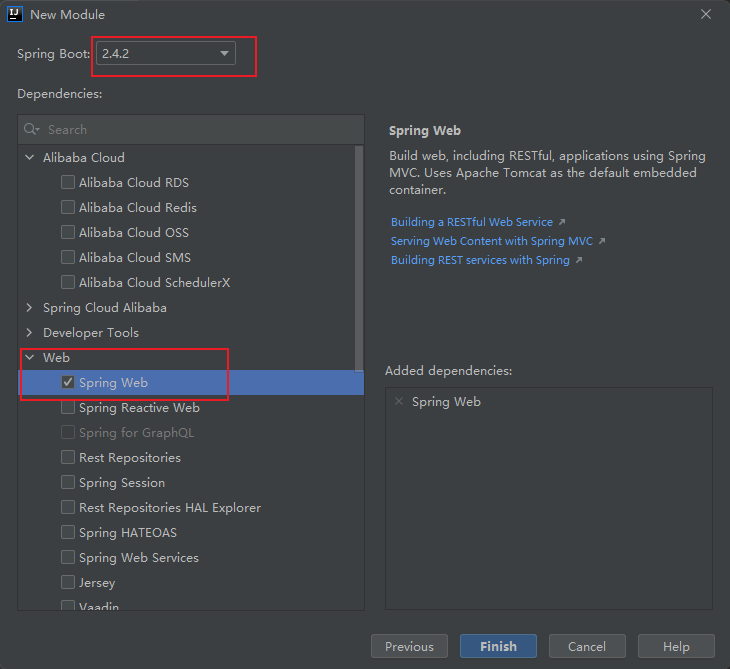Screen dimensions: 730x669
Task: Click the Previous button
Action: [409, 646]
